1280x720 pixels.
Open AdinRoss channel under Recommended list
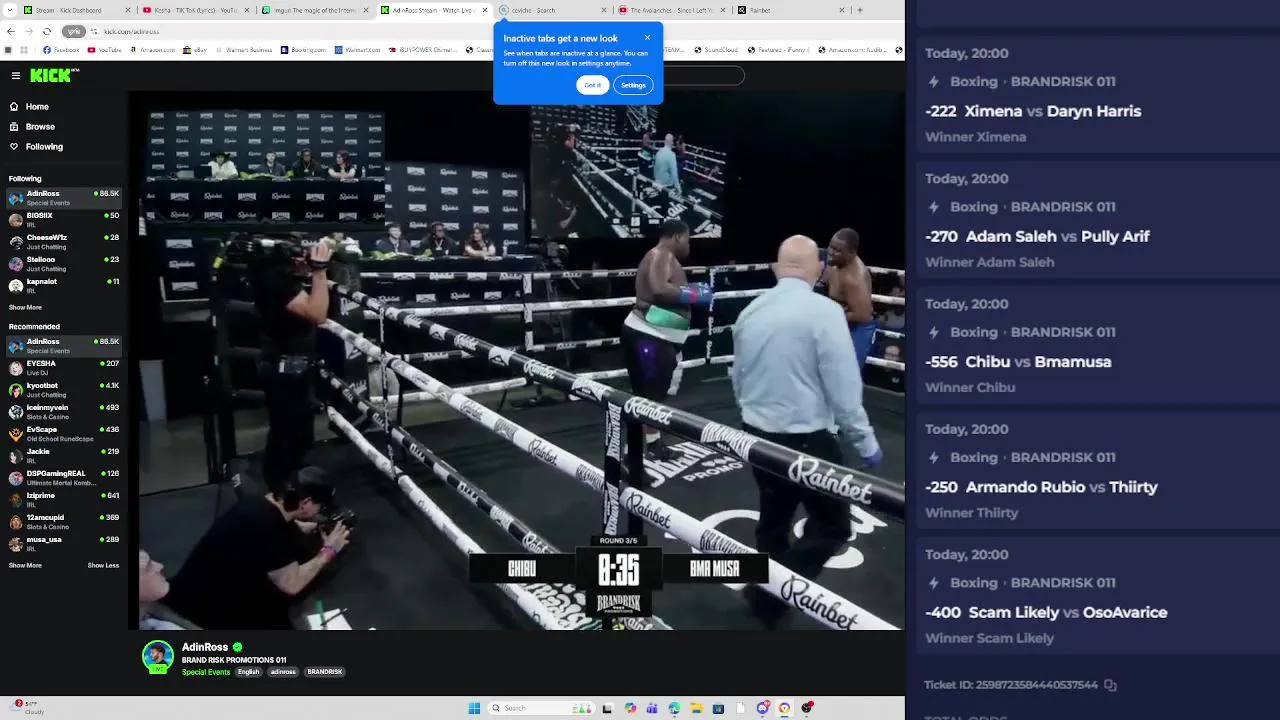[x=64, y=346]
